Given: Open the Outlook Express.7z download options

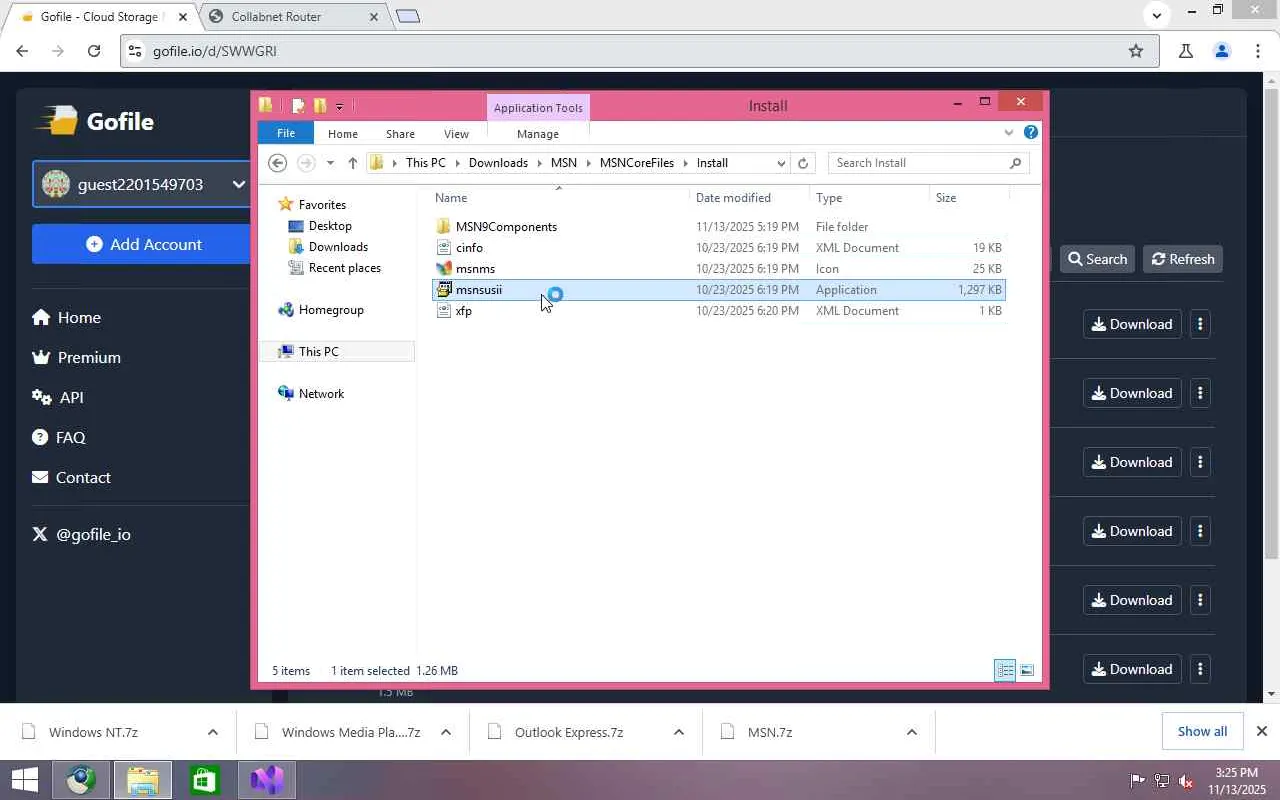Looking at the screenshot, I should coord(679,732).
